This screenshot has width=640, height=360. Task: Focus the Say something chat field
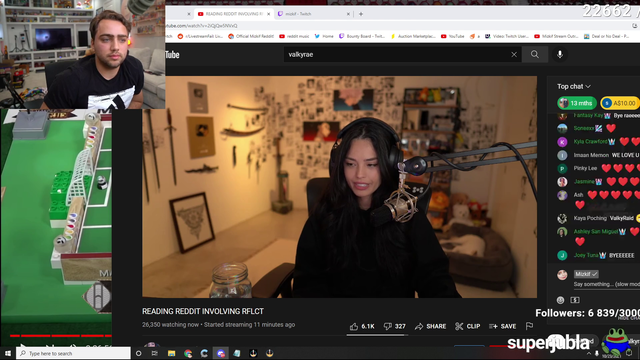pyautogui.click(x=606, y=284)
